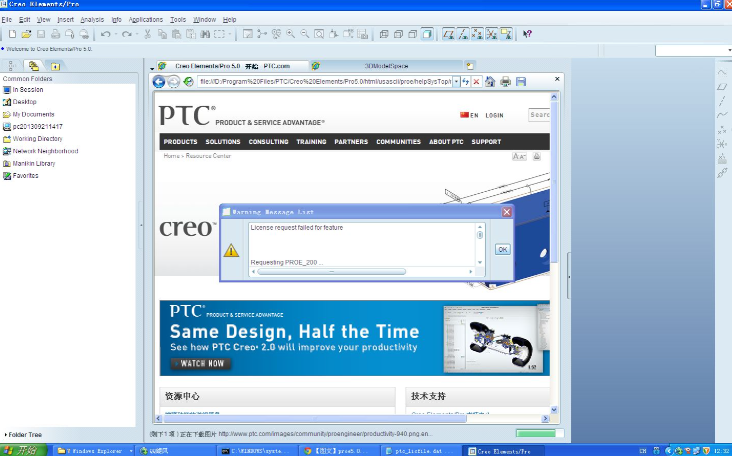Expand the browser tab list arrow
Viewport: 732px width, 456px height.
click(x=152, y=67)
